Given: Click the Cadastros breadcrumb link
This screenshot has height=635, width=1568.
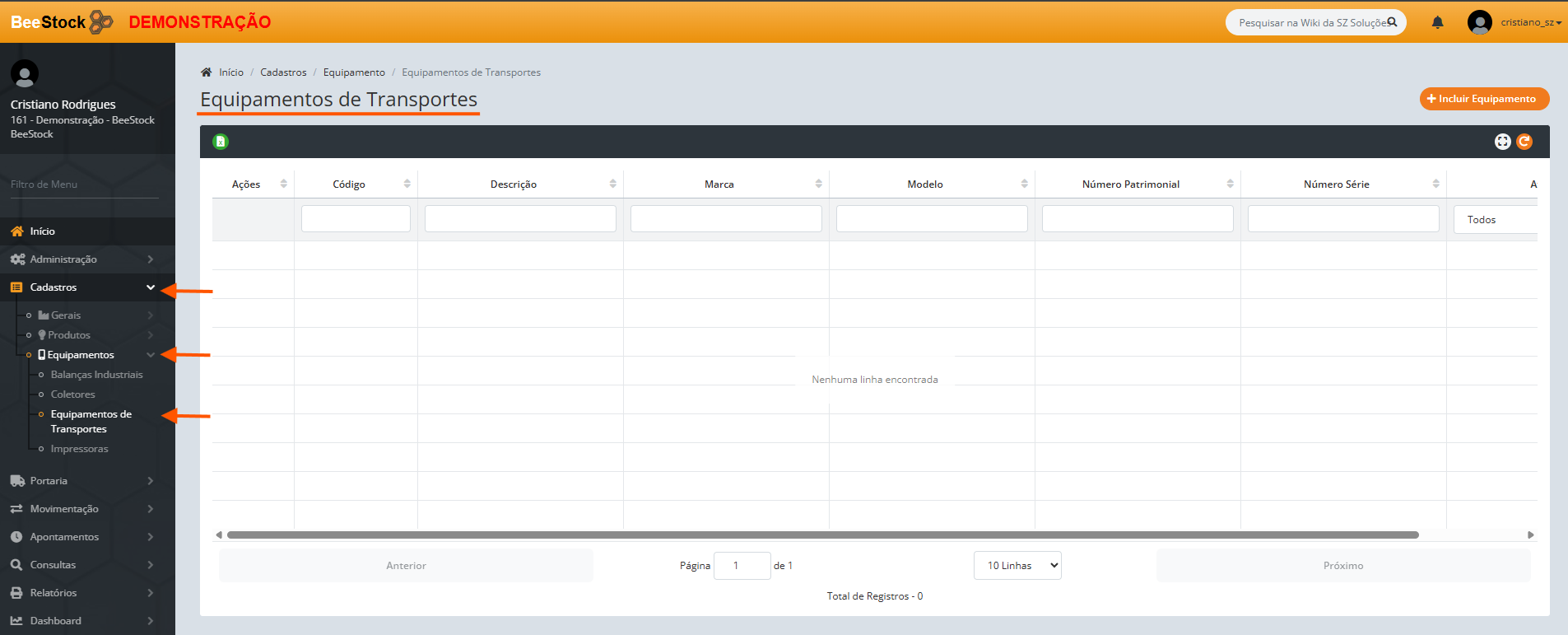Looking at the screenshot, I should coord(283,72).
